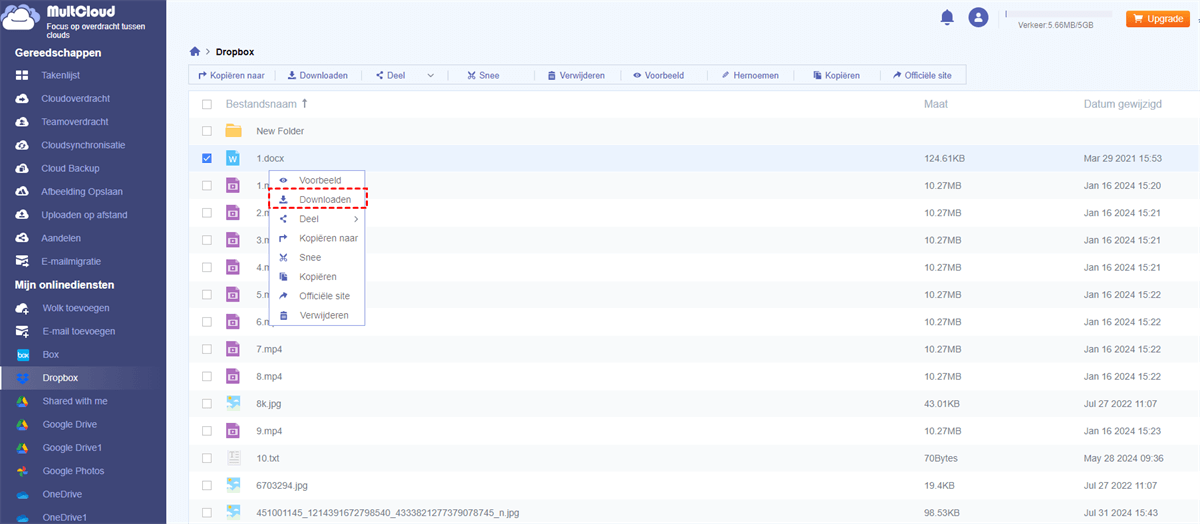Check the 10.txt checkbox
Viewport: 1200px width, 524px height.
[x=207, y=458]
